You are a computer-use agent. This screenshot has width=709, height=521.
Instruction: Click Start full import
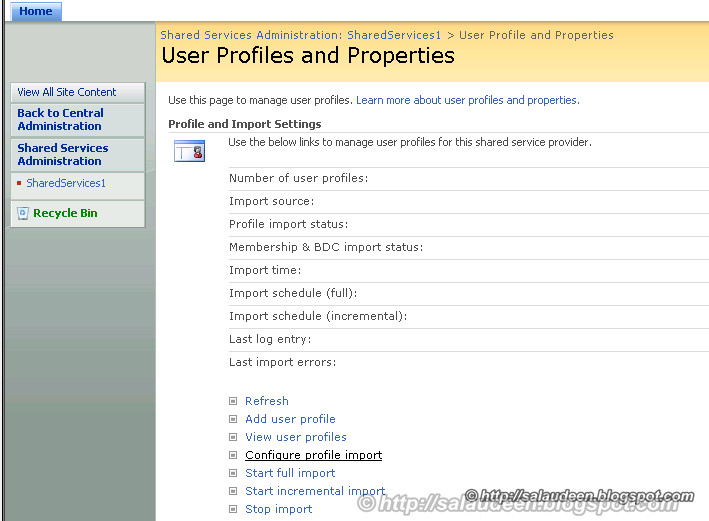290,474
